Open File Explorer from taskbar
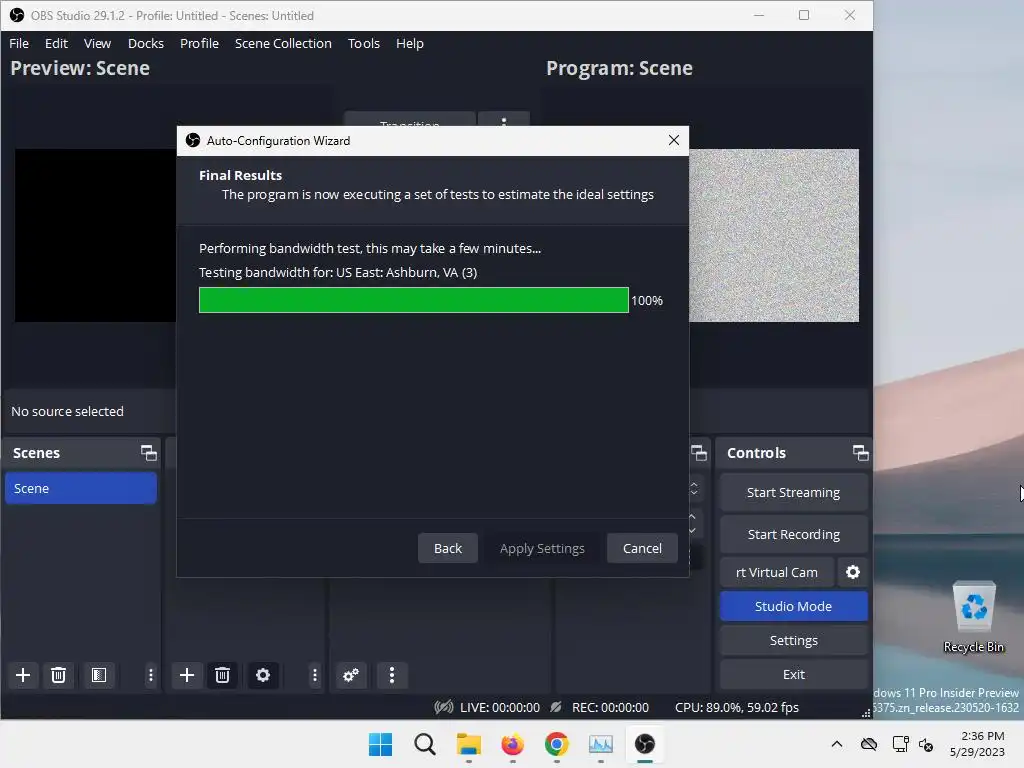The image size is (1024, 768). 468,744
